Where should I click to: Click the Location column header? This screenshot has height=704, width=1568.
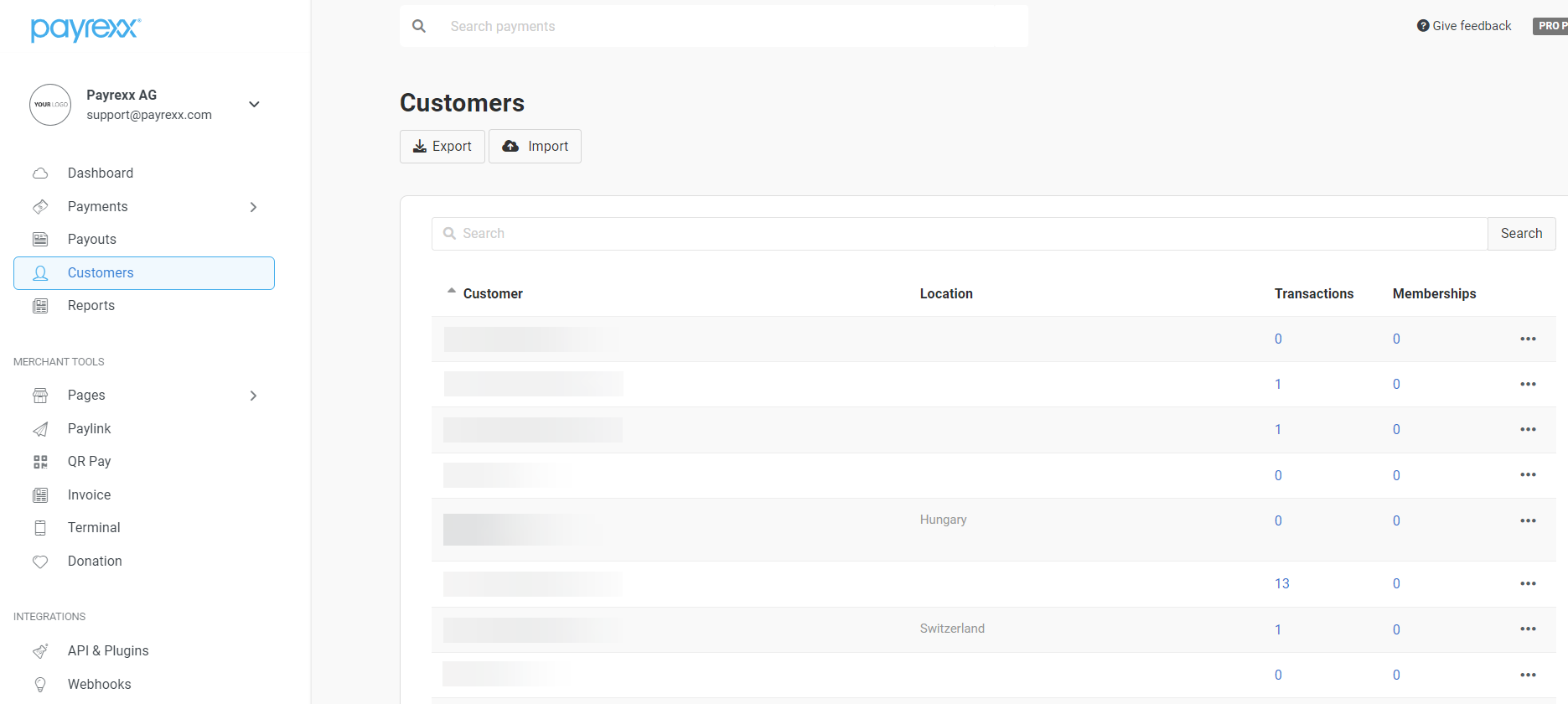tap(946, 293)
